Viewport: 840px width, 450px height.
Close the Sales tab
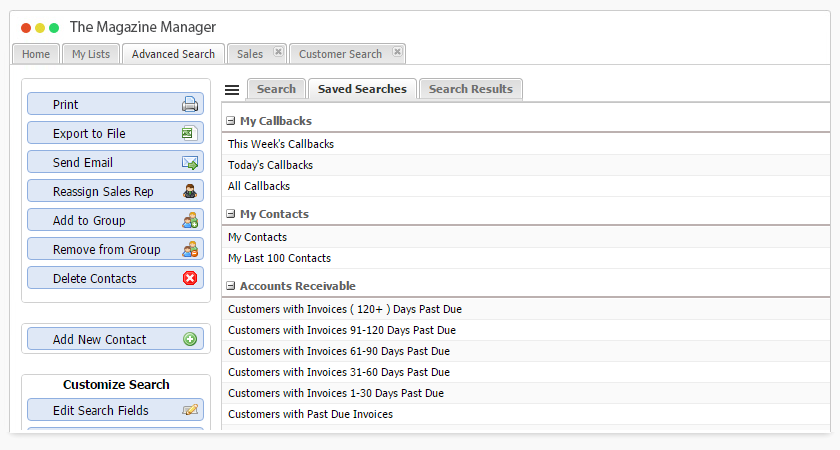(278, 52)
